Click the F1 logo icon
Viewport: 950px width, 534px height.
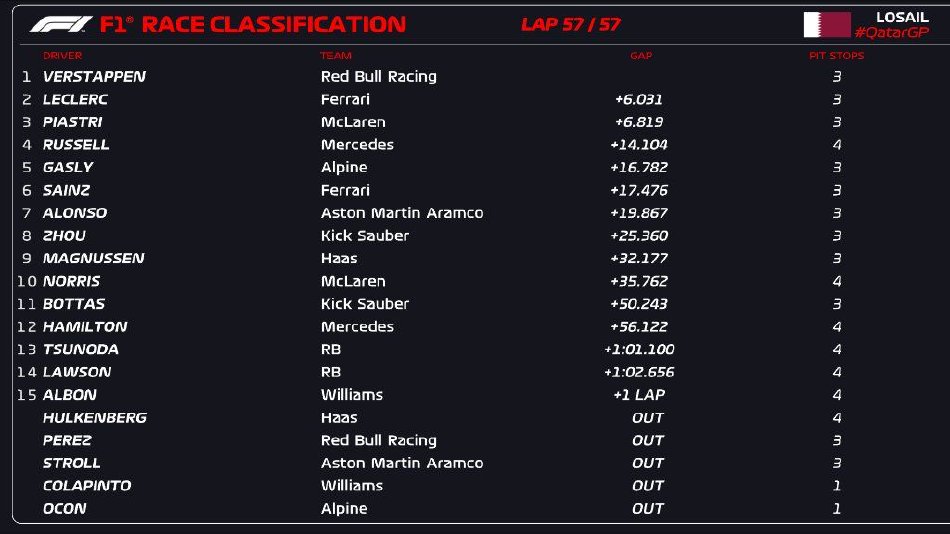pos(61,24)
